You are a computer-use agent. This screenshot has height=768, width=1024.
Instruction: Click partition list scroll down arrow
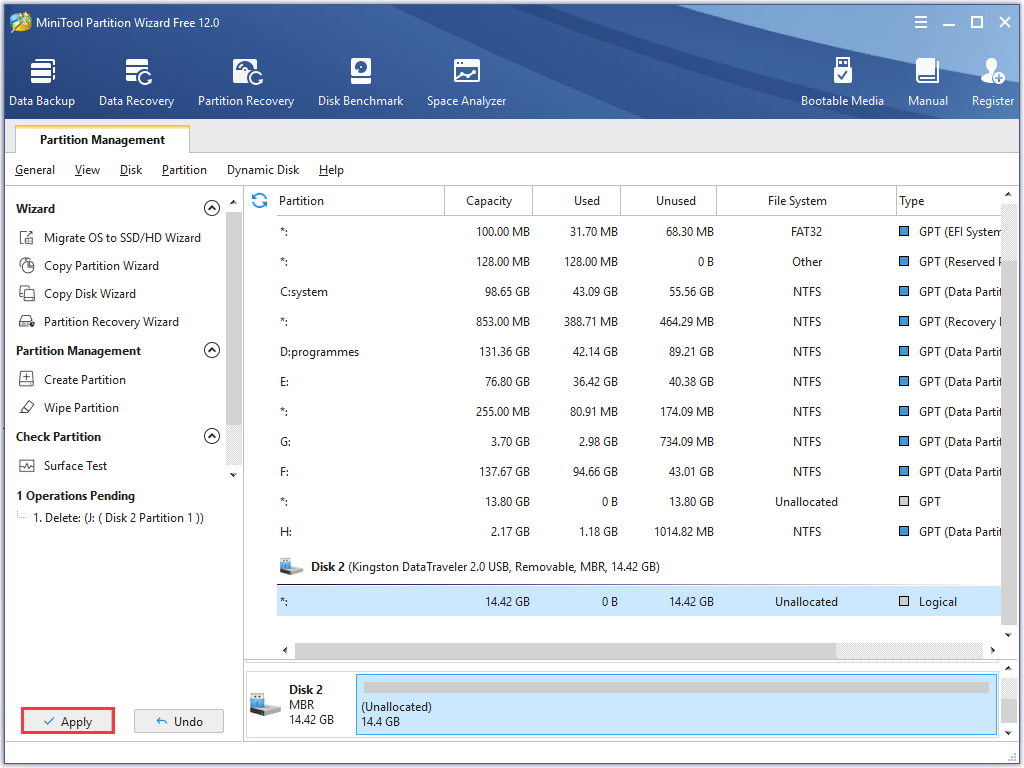pos(1008,635)
